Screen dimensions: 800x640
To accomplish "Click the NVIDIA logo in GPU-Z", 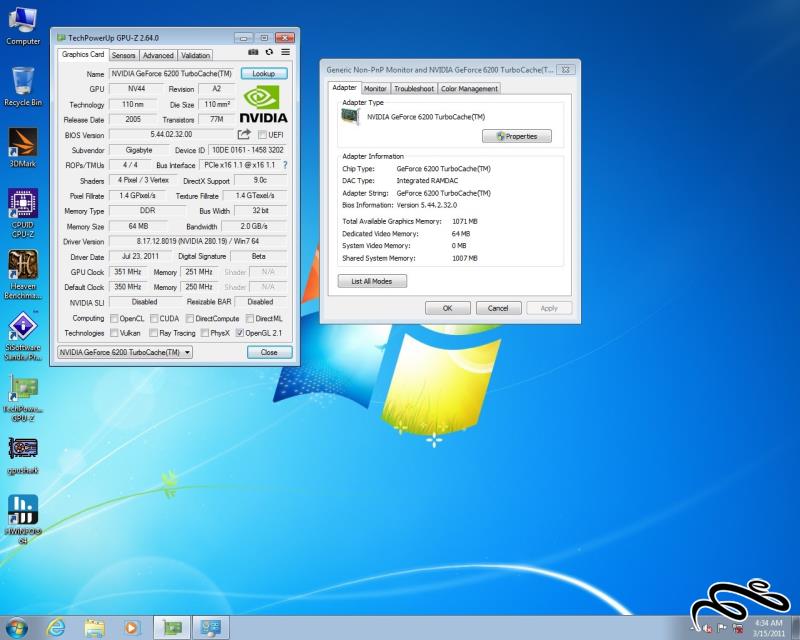I will tap(264, 104).
